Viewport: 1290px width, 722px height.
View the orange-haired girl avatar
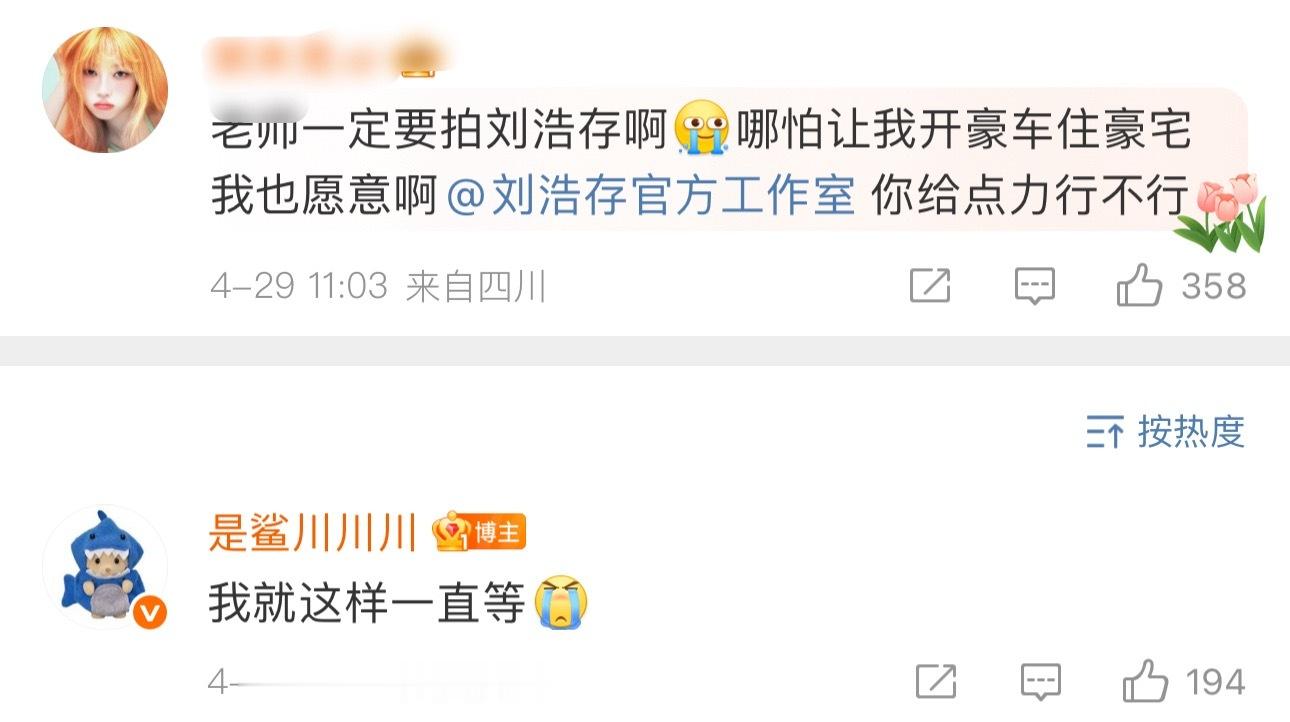(x=105, y=90)
